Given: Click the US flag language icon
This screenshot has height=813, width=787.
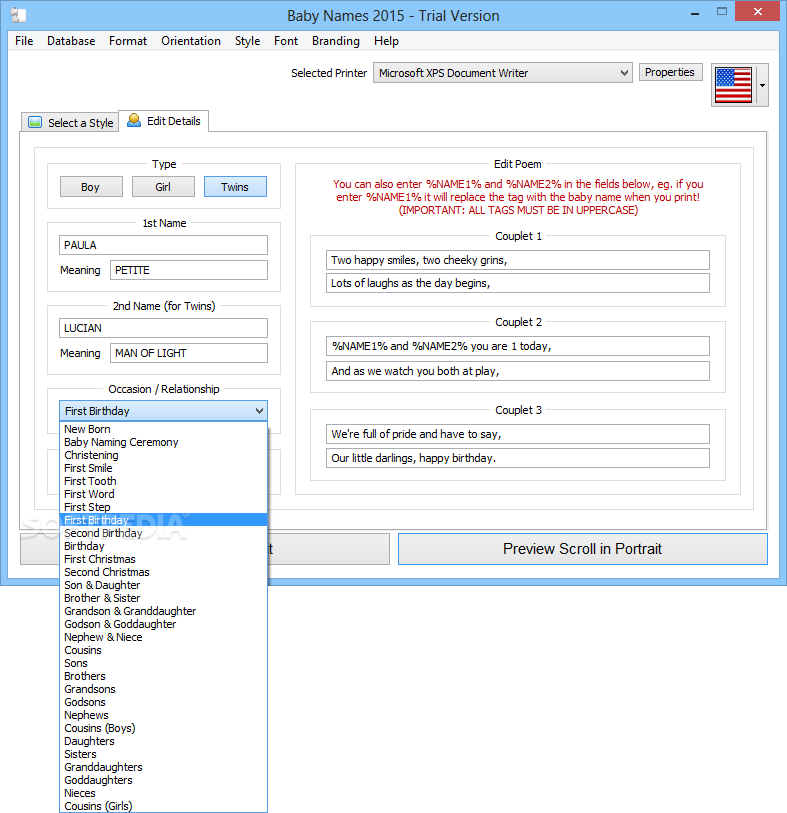Looking at the screenshot, I should click(733, 85).
